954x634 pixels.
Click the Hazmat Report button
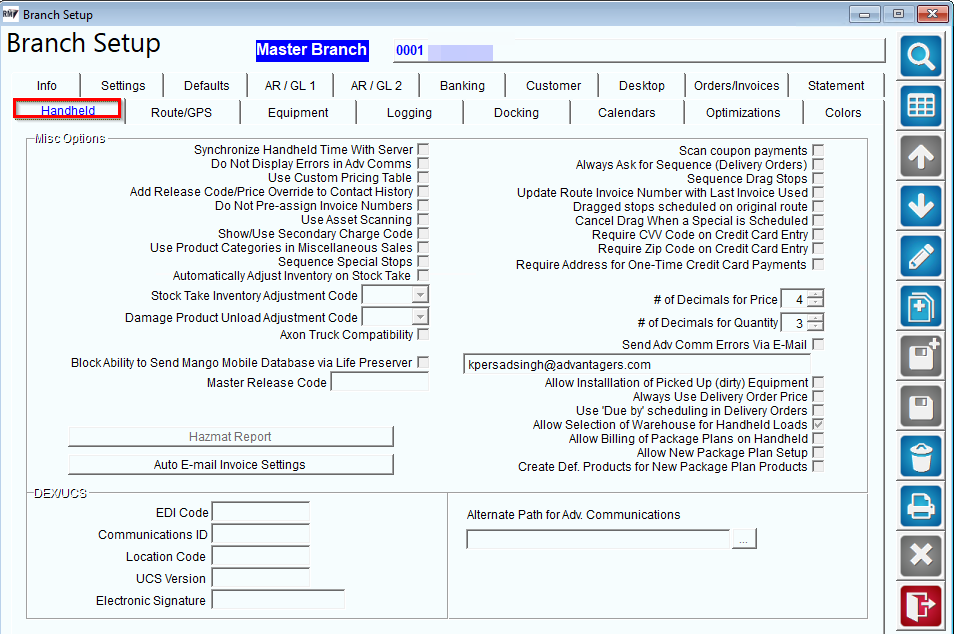(x=231, y=437)
